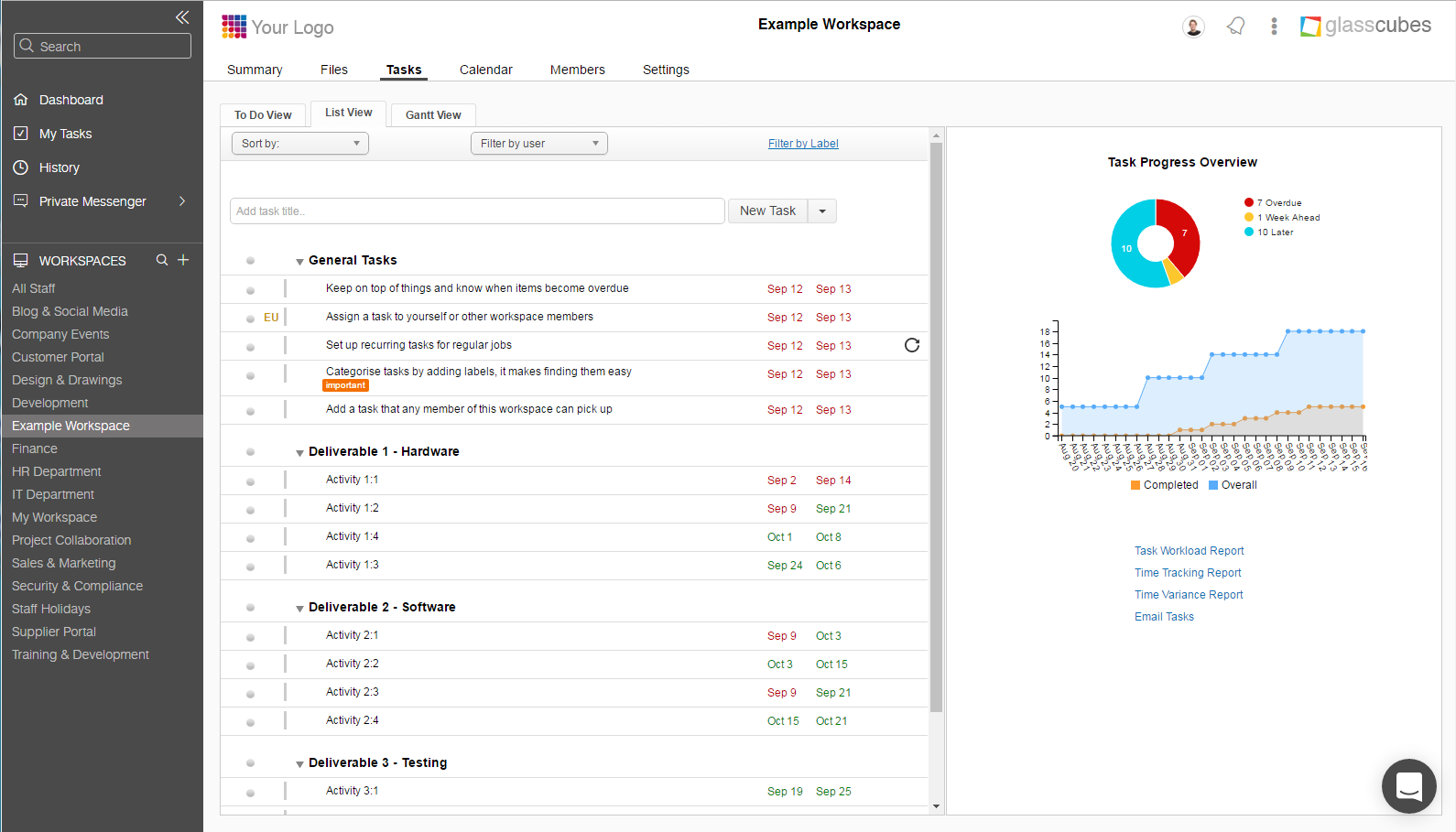1456x832 pixels.
Task: Click the orange Completed chart legend swatch
Action: coord(1135,485)
